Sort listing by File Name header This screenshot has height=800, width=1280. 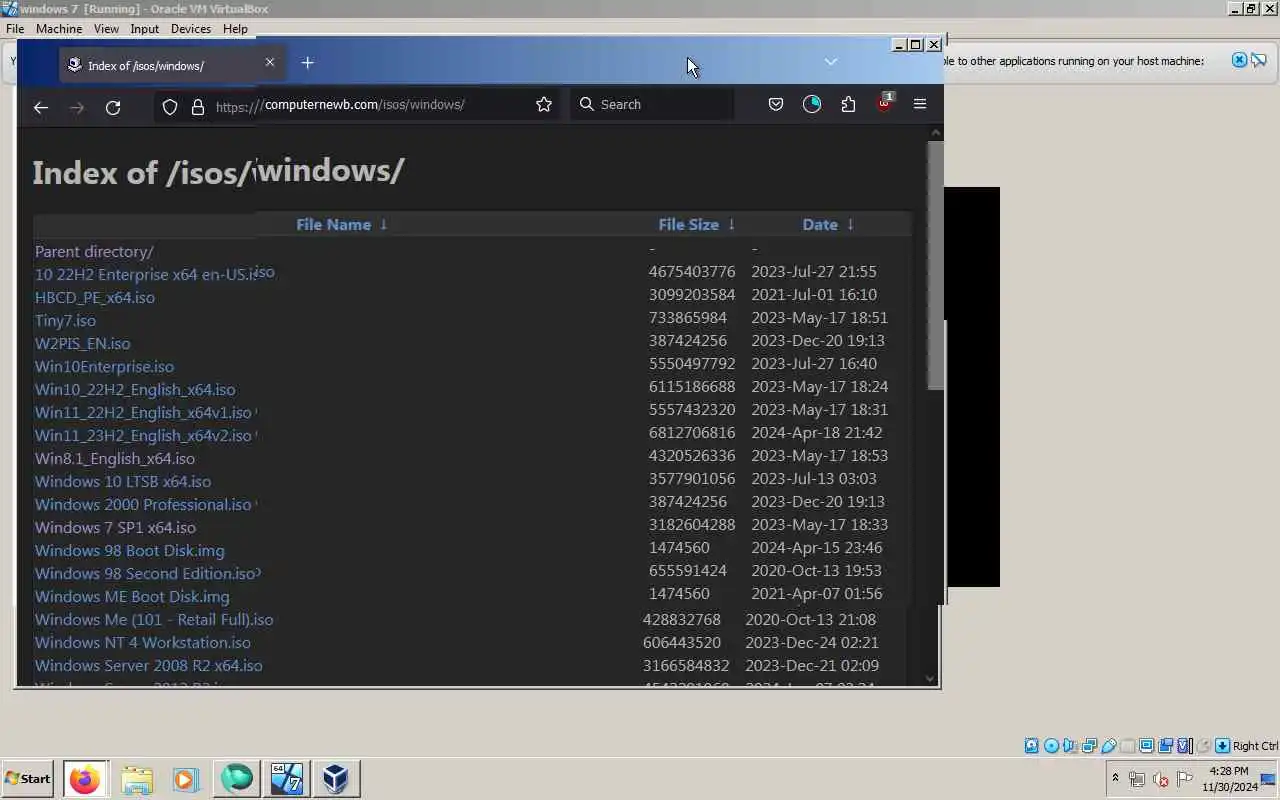[341, 225]
